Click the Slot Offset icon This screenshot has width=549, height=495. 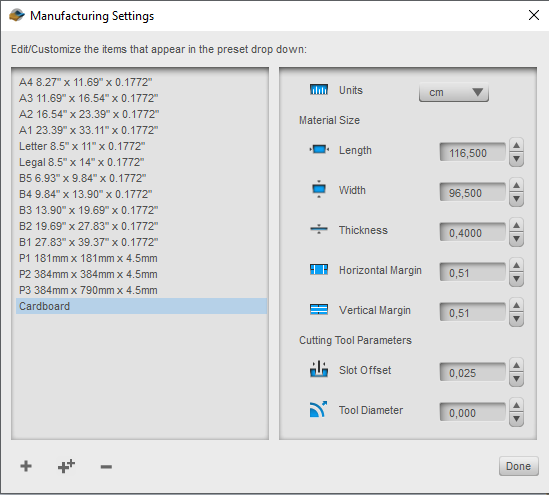click(319, 369)
